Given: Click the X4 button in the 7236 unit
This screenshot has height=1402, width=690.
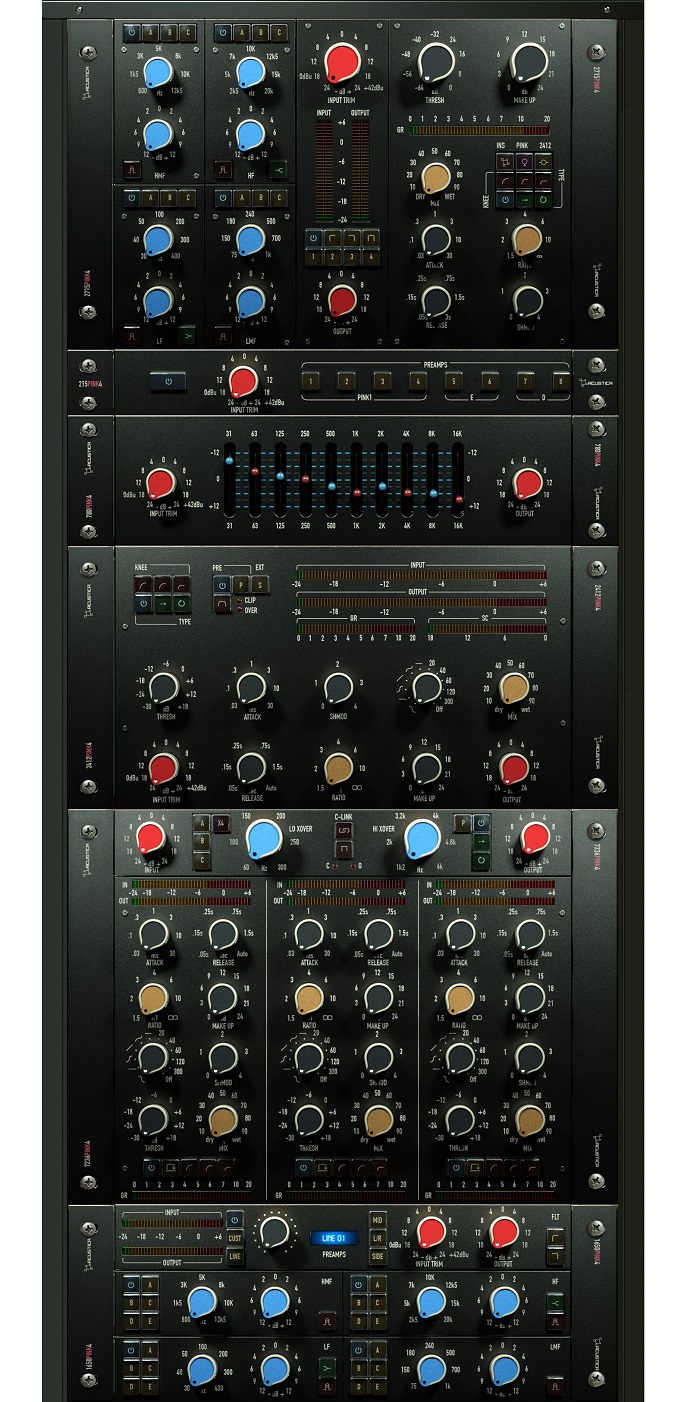Looking at the screenshot, I should [220, 823].
